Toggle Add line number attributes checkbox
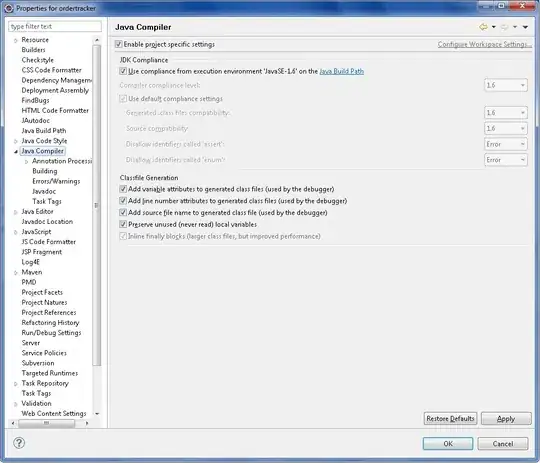This screenshot has height=463, width=540. (x=123, y=201)
